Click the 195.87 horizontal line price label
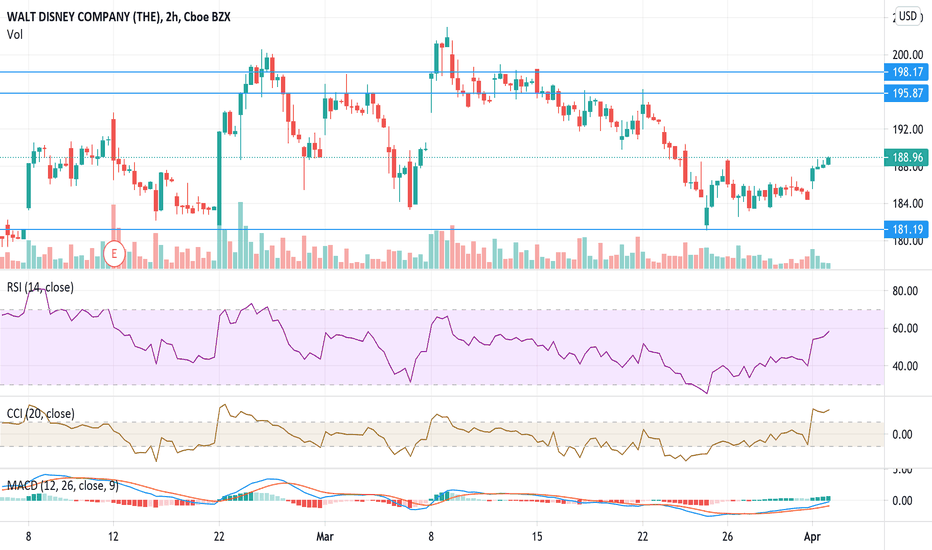932x550 pixels. click(906, 93)
